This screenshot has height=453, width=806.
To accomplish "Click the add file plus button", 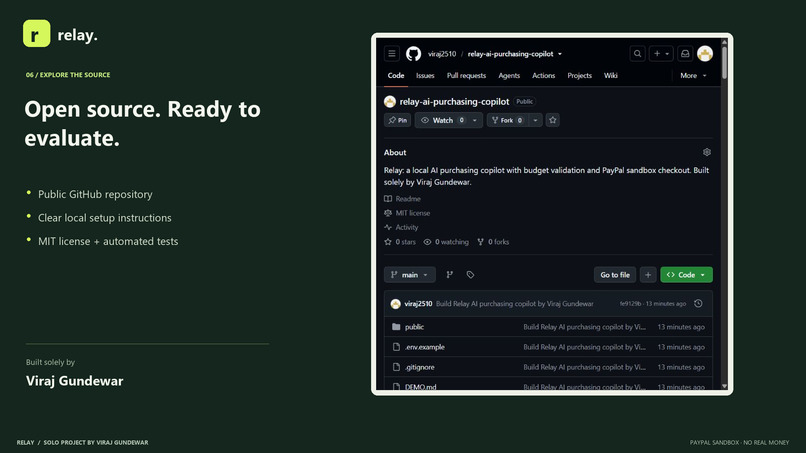I will [648, 275].
